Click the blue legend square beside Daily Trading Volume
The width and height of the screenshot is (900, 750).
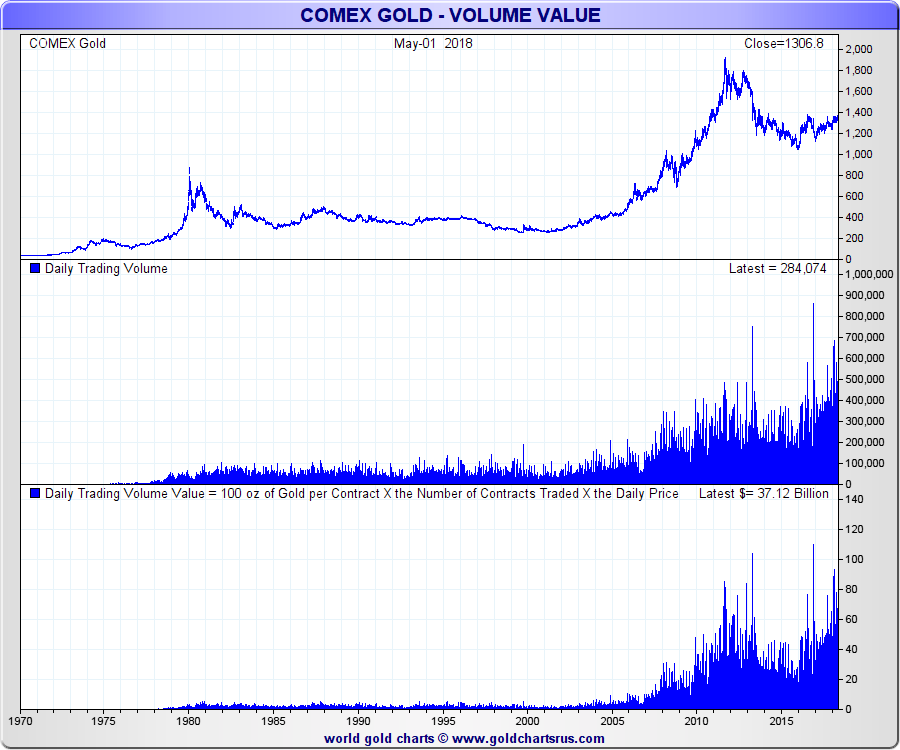coord(35,268)
